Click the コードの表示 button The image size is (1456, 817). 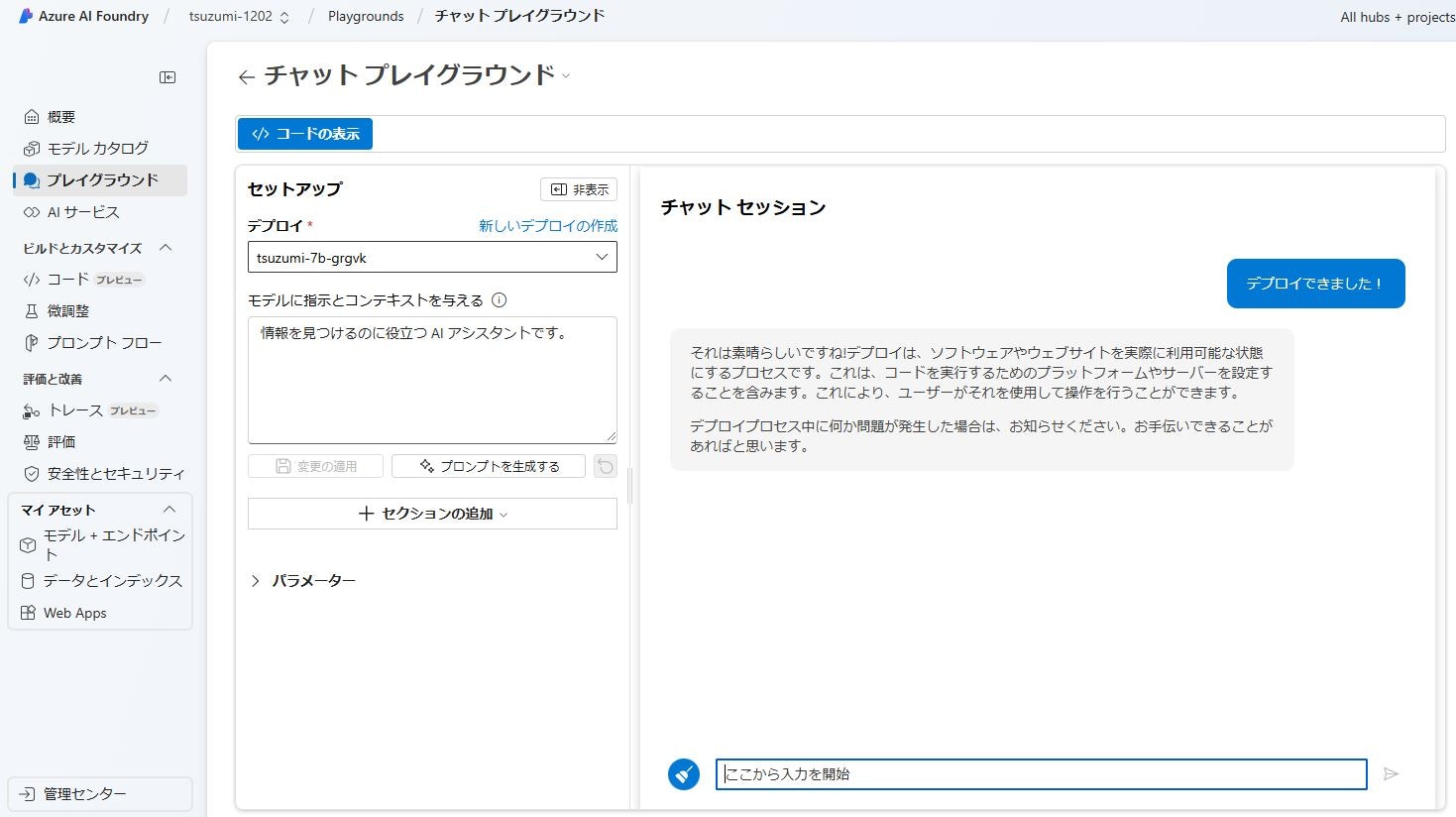[305, 134]
